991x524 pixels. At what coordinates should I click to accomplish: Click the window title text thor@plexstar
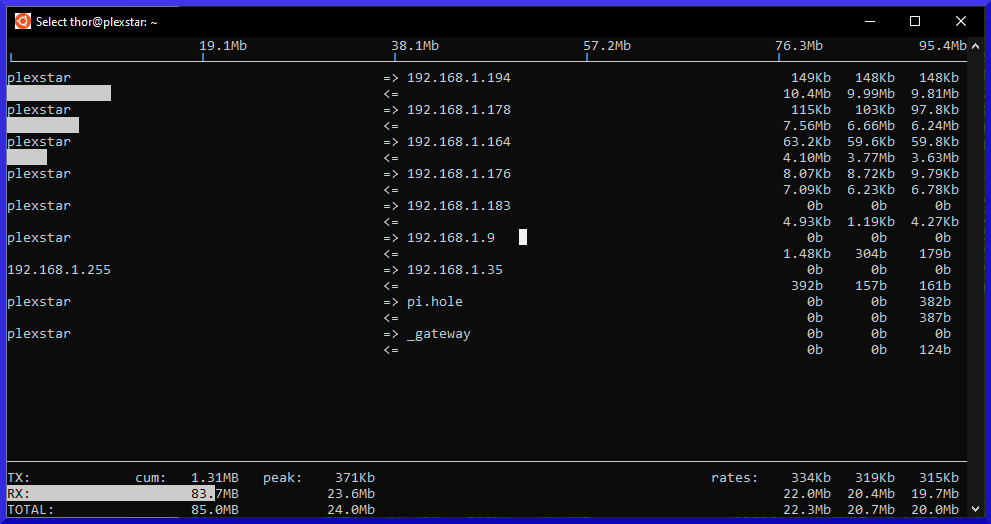[96, 21]
